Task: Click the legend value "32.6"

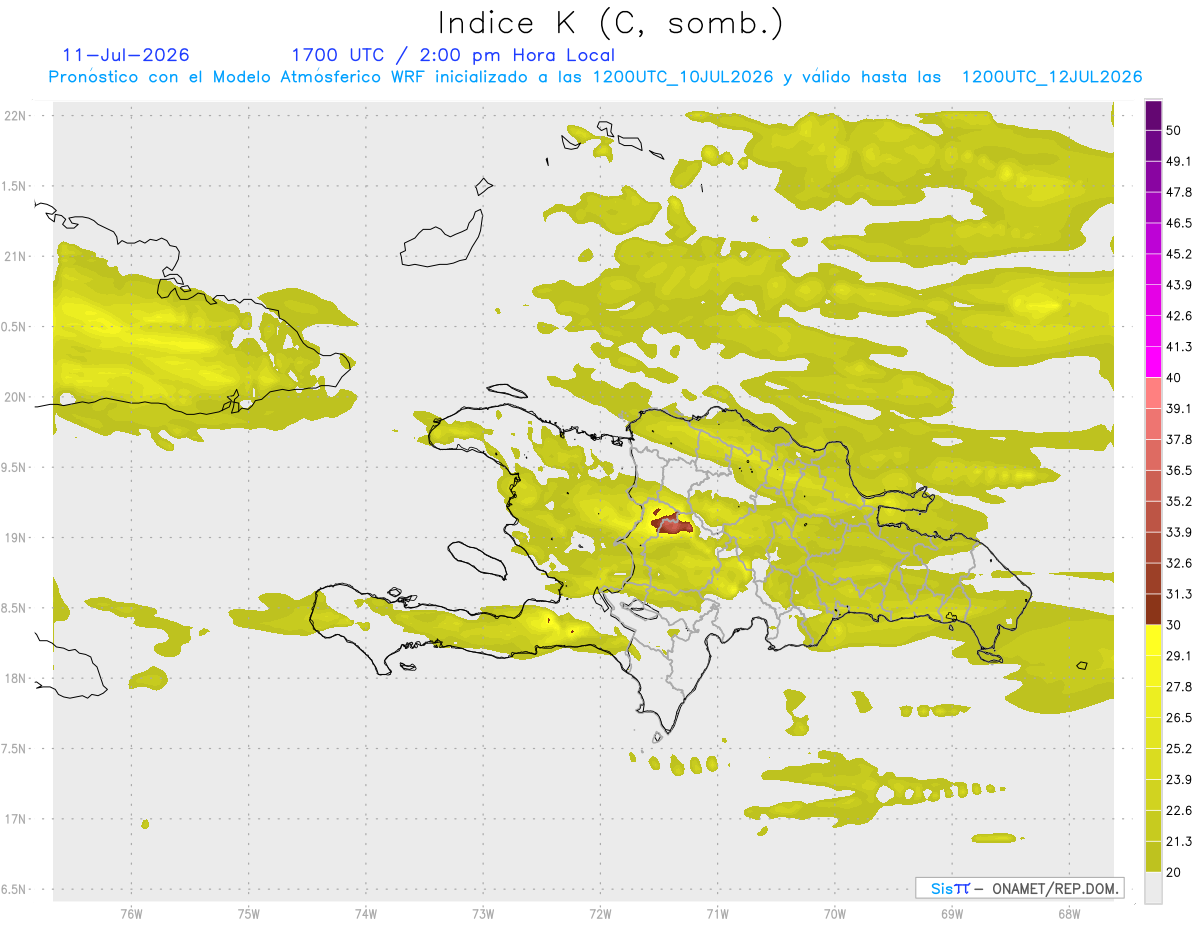Action: (1179, 563)
